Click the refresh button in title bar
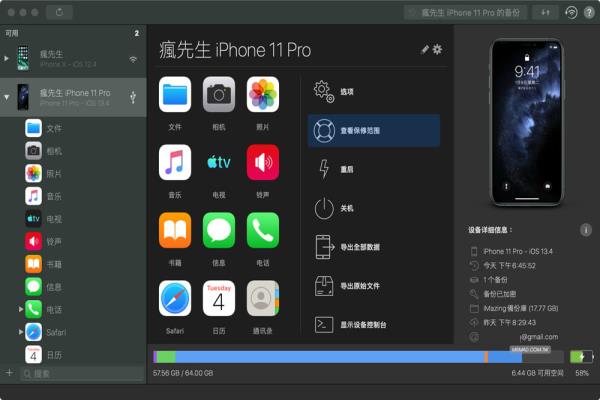600x400 pixels. 59,12
